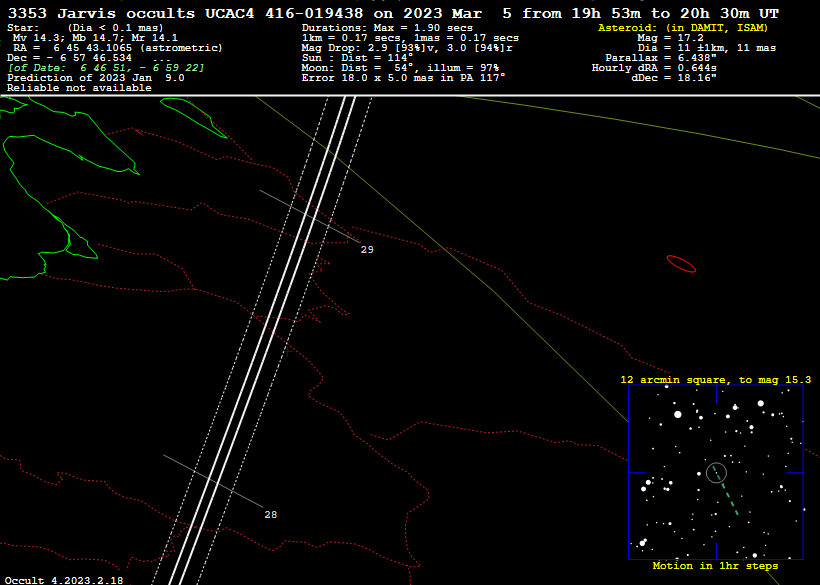This screenshot has height=585, width=820.
Task: Click the 'Durations: Max = 1.90 secs' line
Action: (x=387, y=28)
